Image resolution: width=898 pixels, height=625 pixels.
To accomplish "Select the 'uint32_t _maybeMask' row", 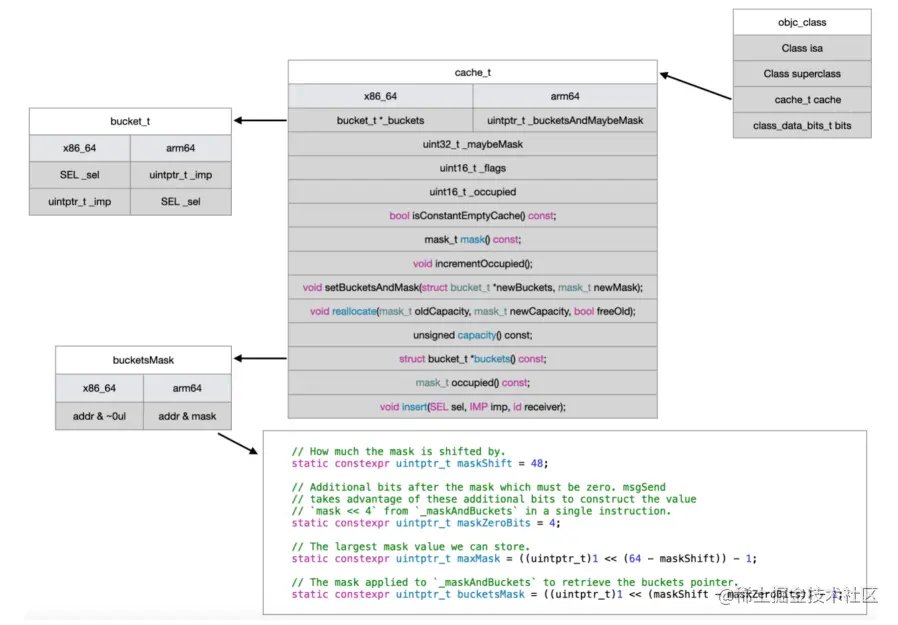I will (x=472, y=144).
